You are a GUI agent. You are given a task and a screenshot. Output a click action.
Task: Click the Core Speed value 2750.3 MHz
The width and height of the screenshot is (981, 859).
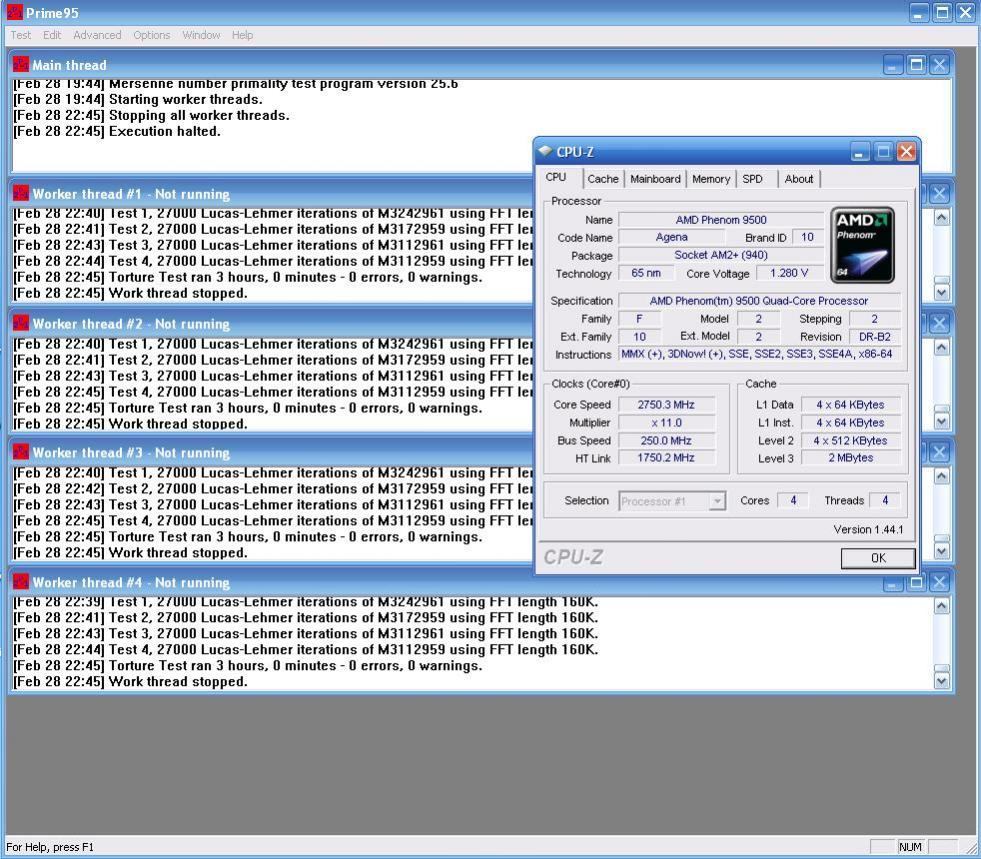pyautogui.click(x=666, y=405)
